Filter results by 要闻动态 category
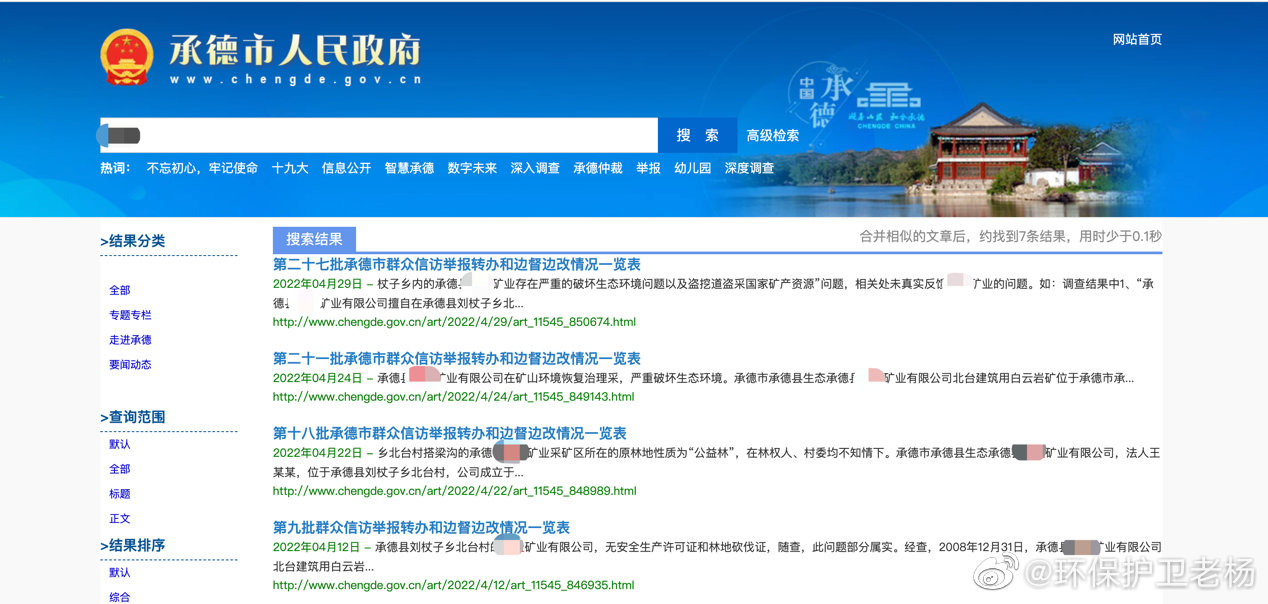Screen dimensions: 1268x604 coord(130,365)
